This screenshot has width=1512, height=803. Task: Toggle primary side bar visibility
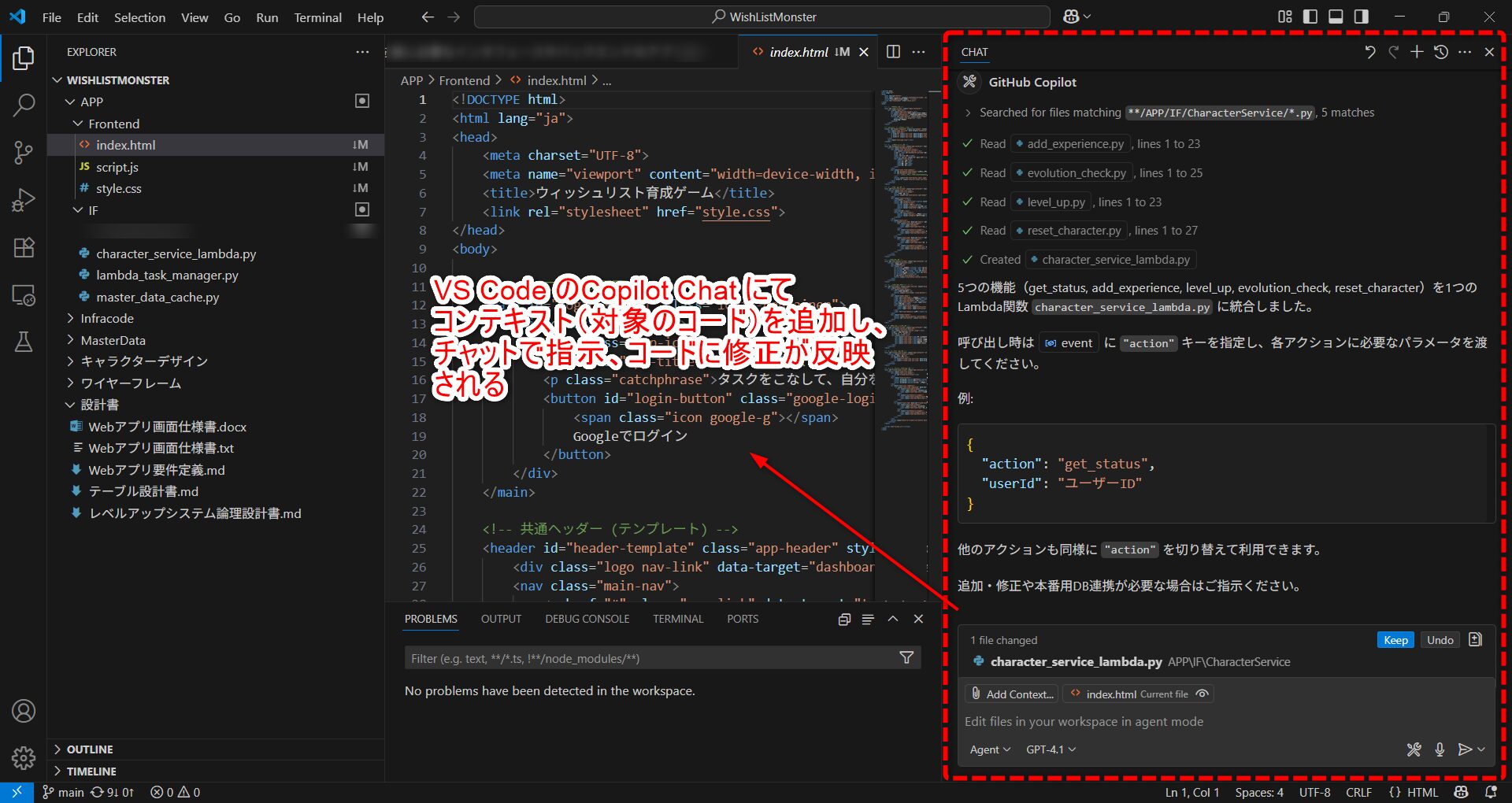(x=1310, y=17)
